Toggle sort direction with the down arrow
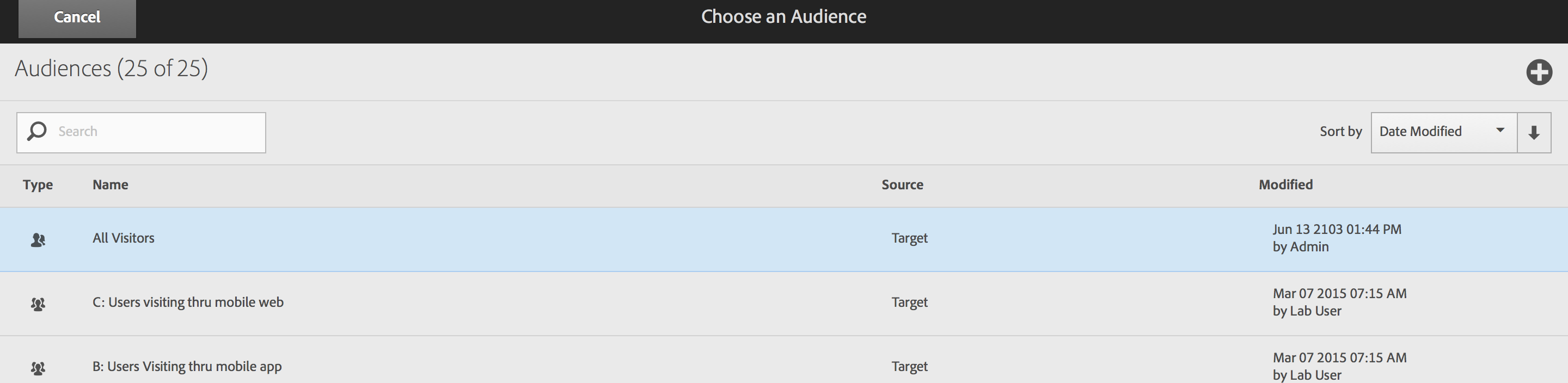 coord(1534,133)
